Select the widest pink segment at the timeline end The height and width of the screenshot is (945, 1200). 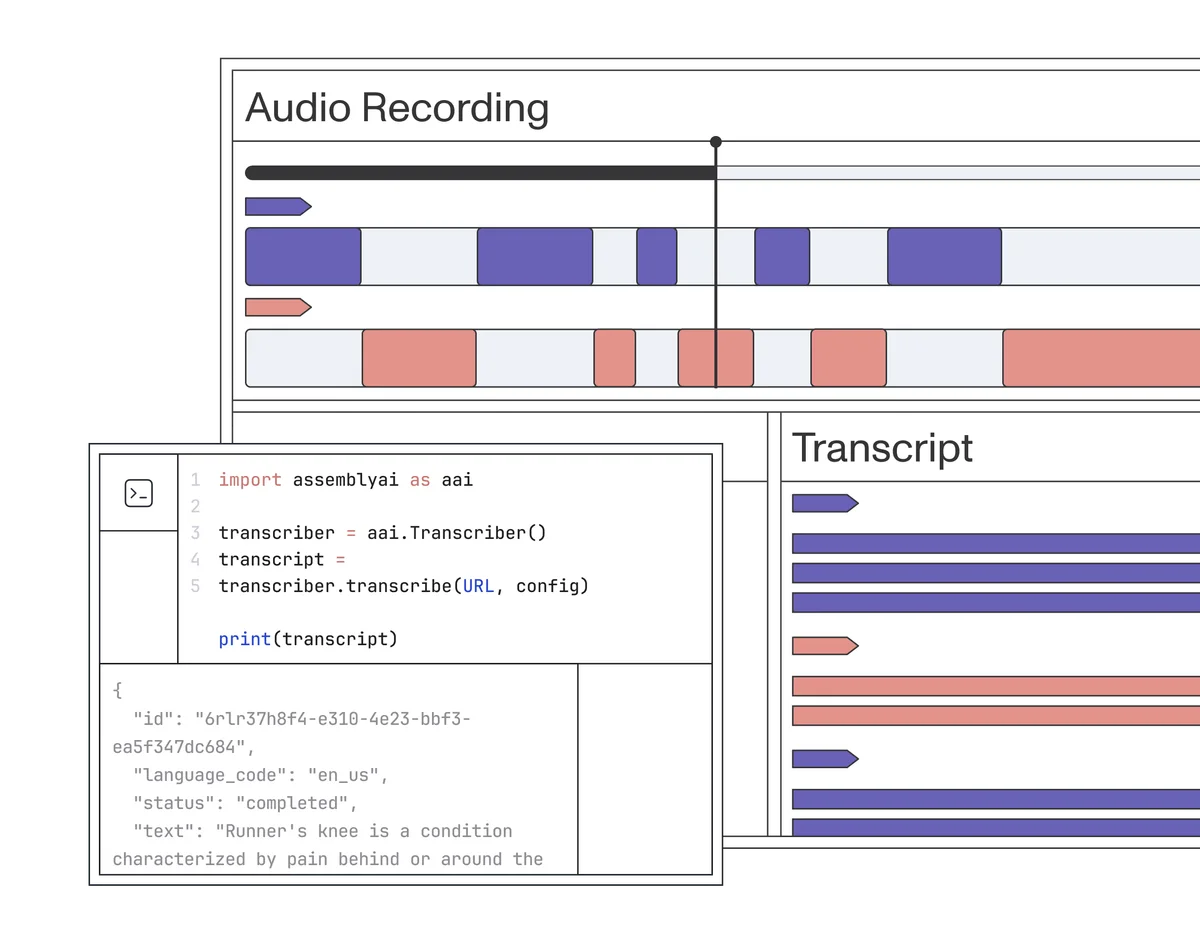[1100, 357]
